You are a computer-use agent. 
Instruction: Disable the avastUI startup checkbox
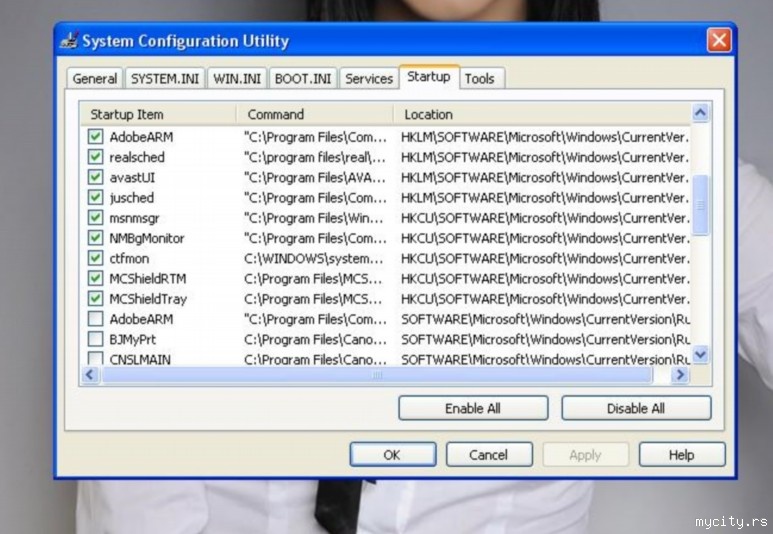(95, 177)
